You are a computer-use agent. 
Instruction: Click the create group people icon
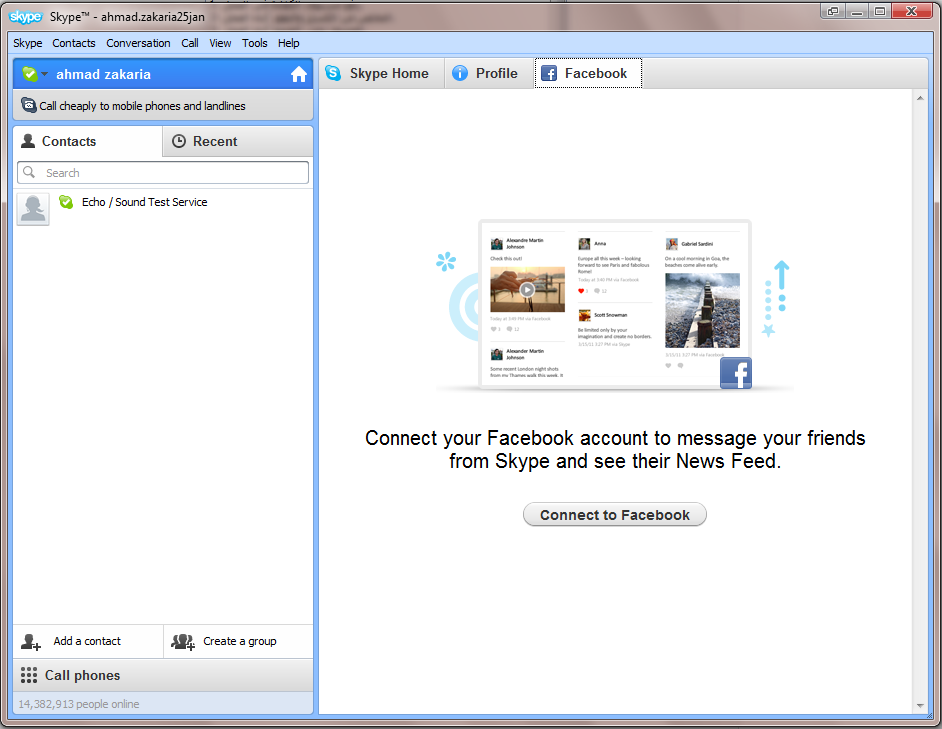tap(183, 642)
